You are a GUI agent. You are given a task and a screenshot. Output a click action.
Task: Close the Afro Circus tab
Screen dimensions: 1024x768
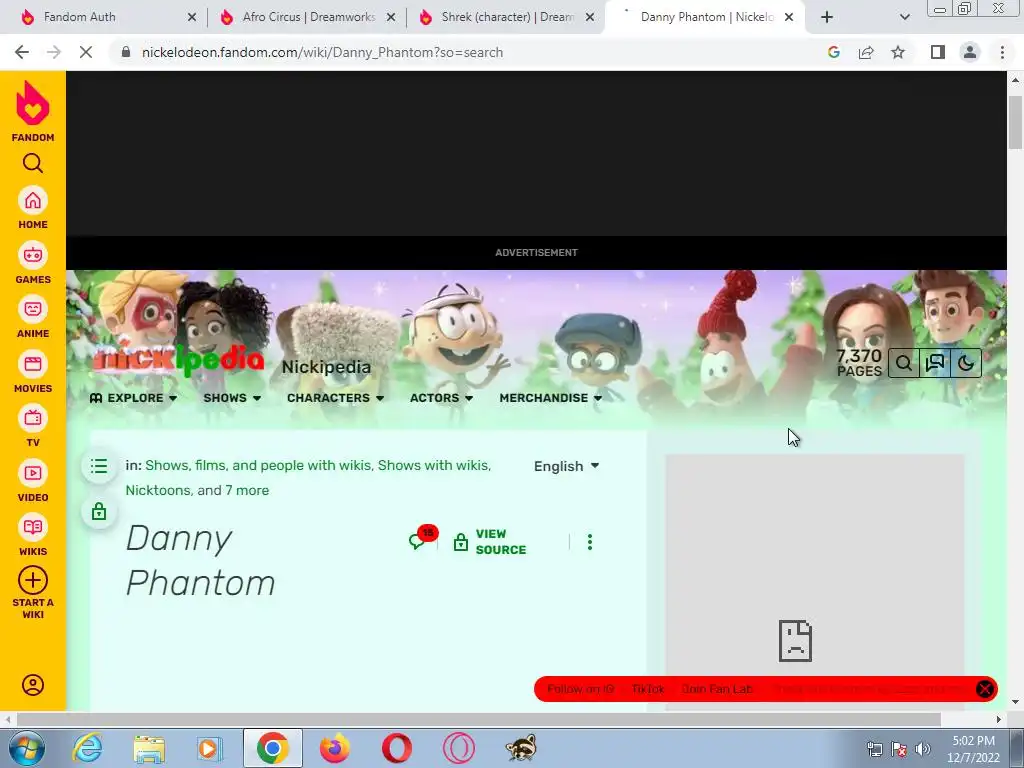tap(391, 18)
